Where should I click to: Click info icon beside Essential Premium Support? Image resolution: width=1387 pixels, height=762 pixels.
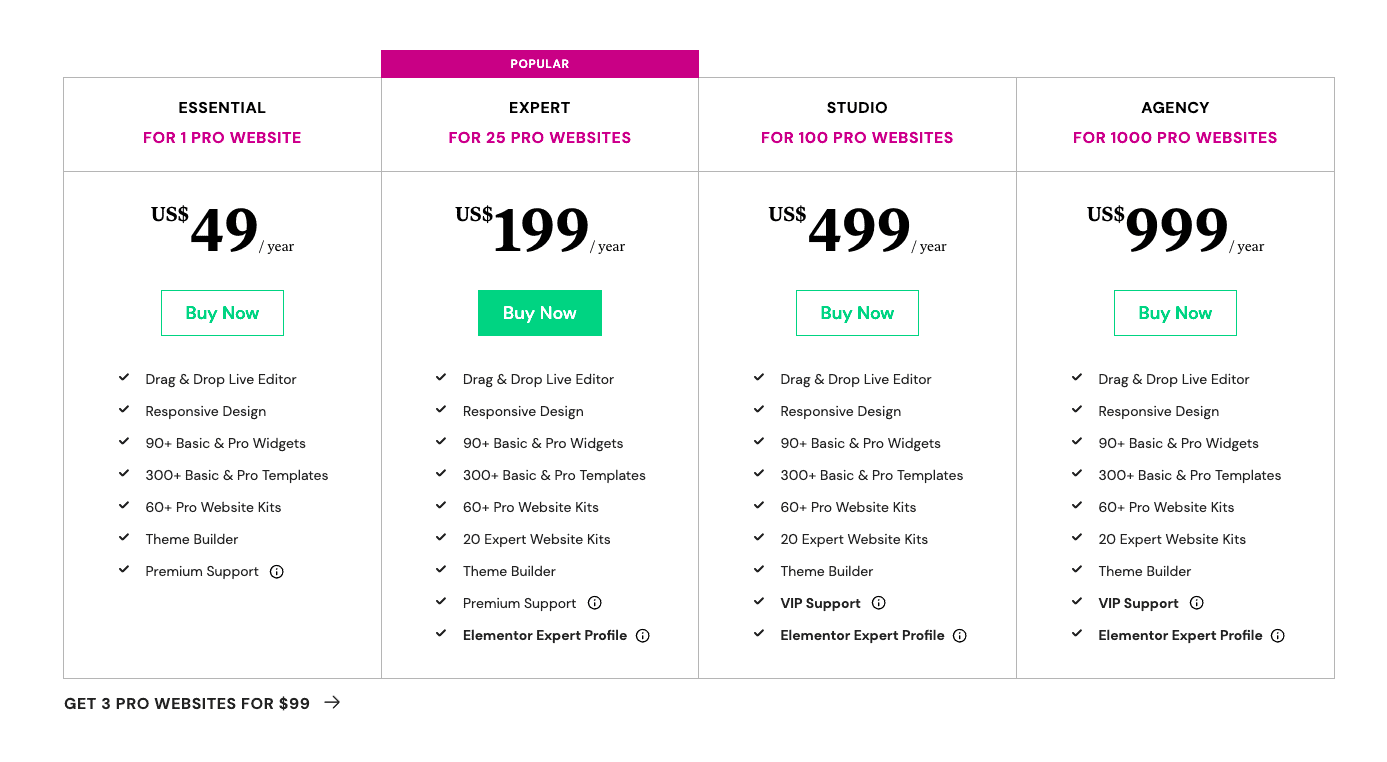click(x=277, y=572)
